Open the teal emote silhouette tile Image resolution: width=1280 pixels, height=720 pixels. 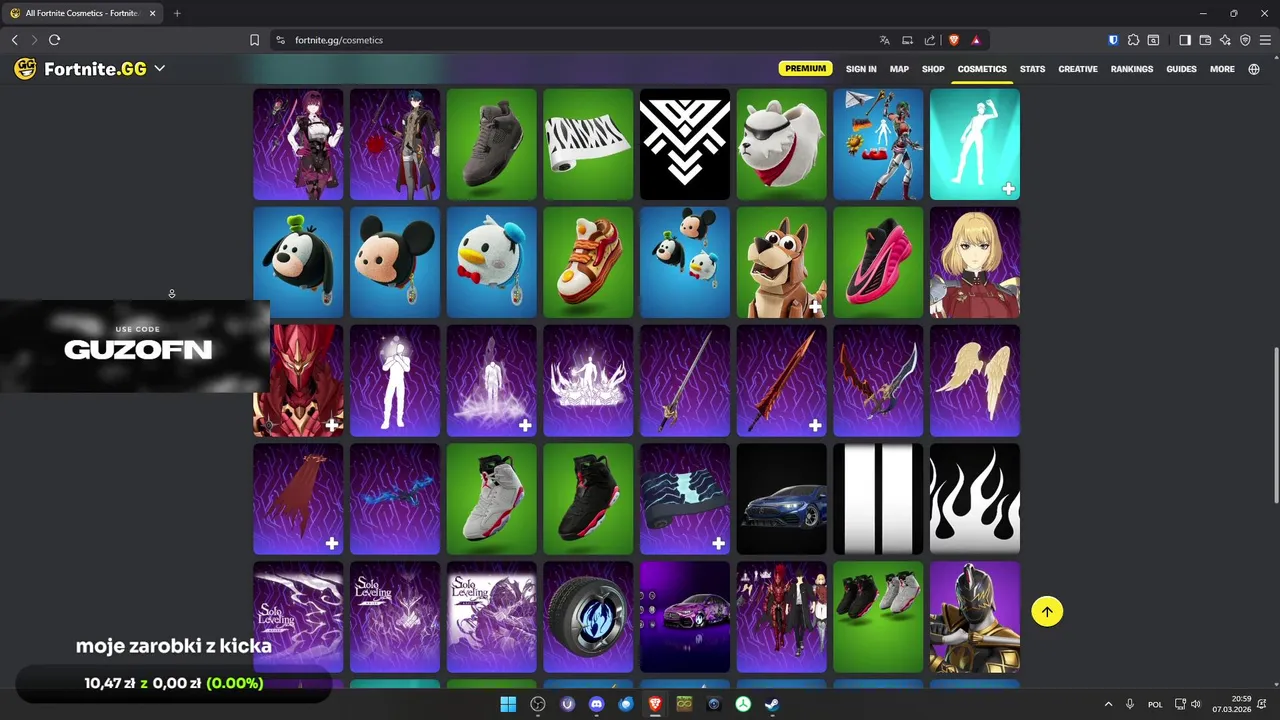pyautogui.click(x=975, y=144)
